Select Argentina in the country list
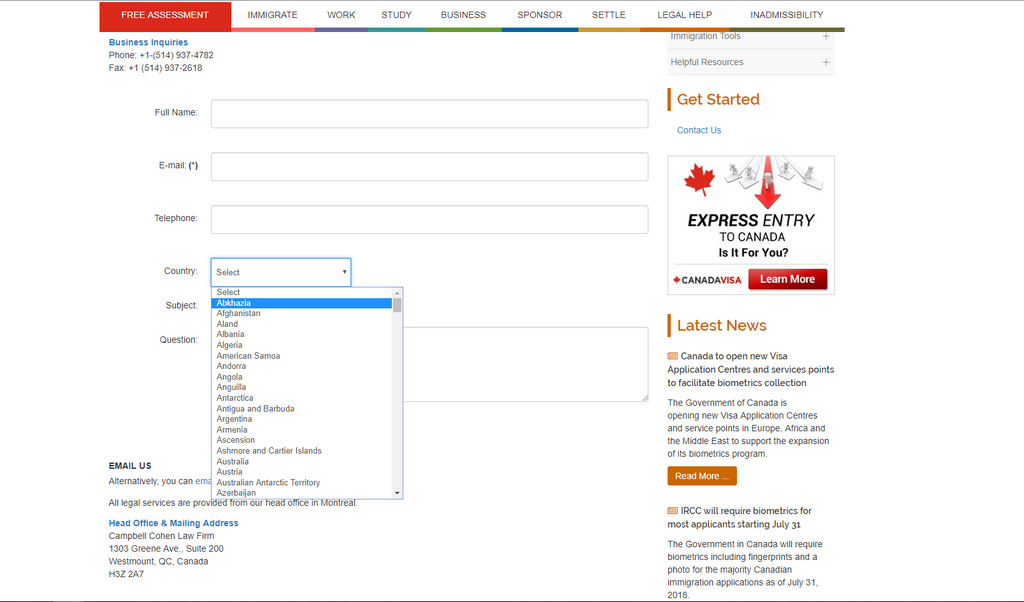Screen dimensions: 1024x602 (302, 419)
